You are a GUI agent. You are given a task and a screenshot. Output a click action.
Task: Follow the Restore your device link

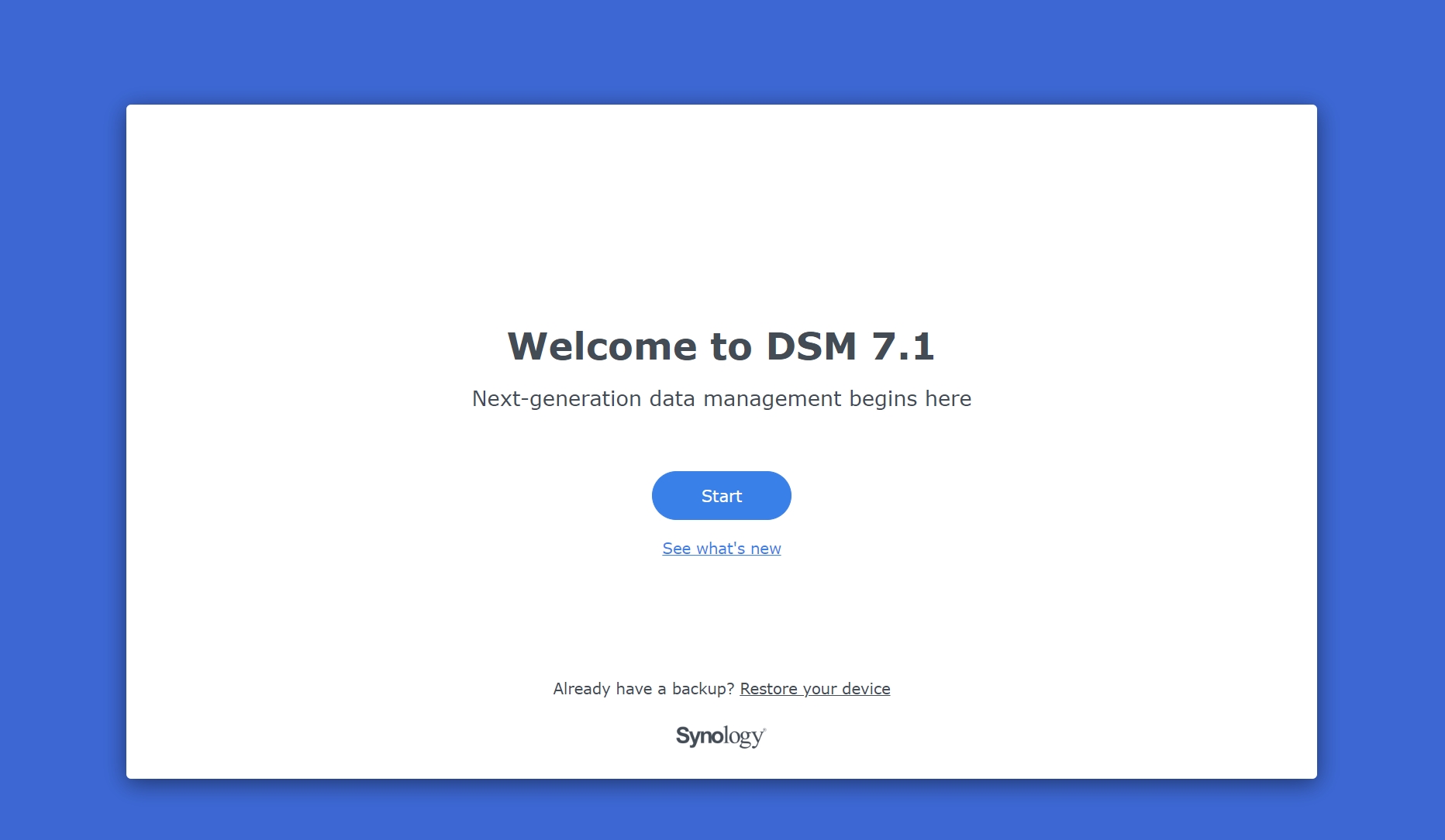click(815, 689)
